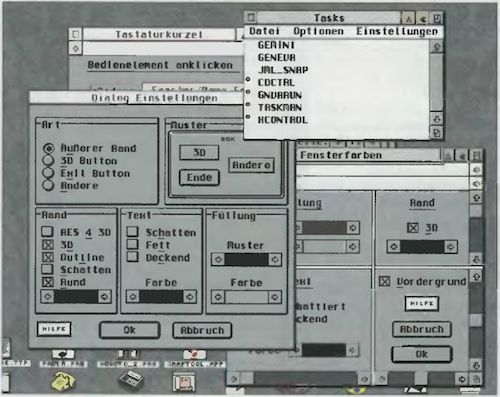Enable the AES 4 3D checkbox
The height and width of the screenshot is (397, 500).
(x=47, y=231)
